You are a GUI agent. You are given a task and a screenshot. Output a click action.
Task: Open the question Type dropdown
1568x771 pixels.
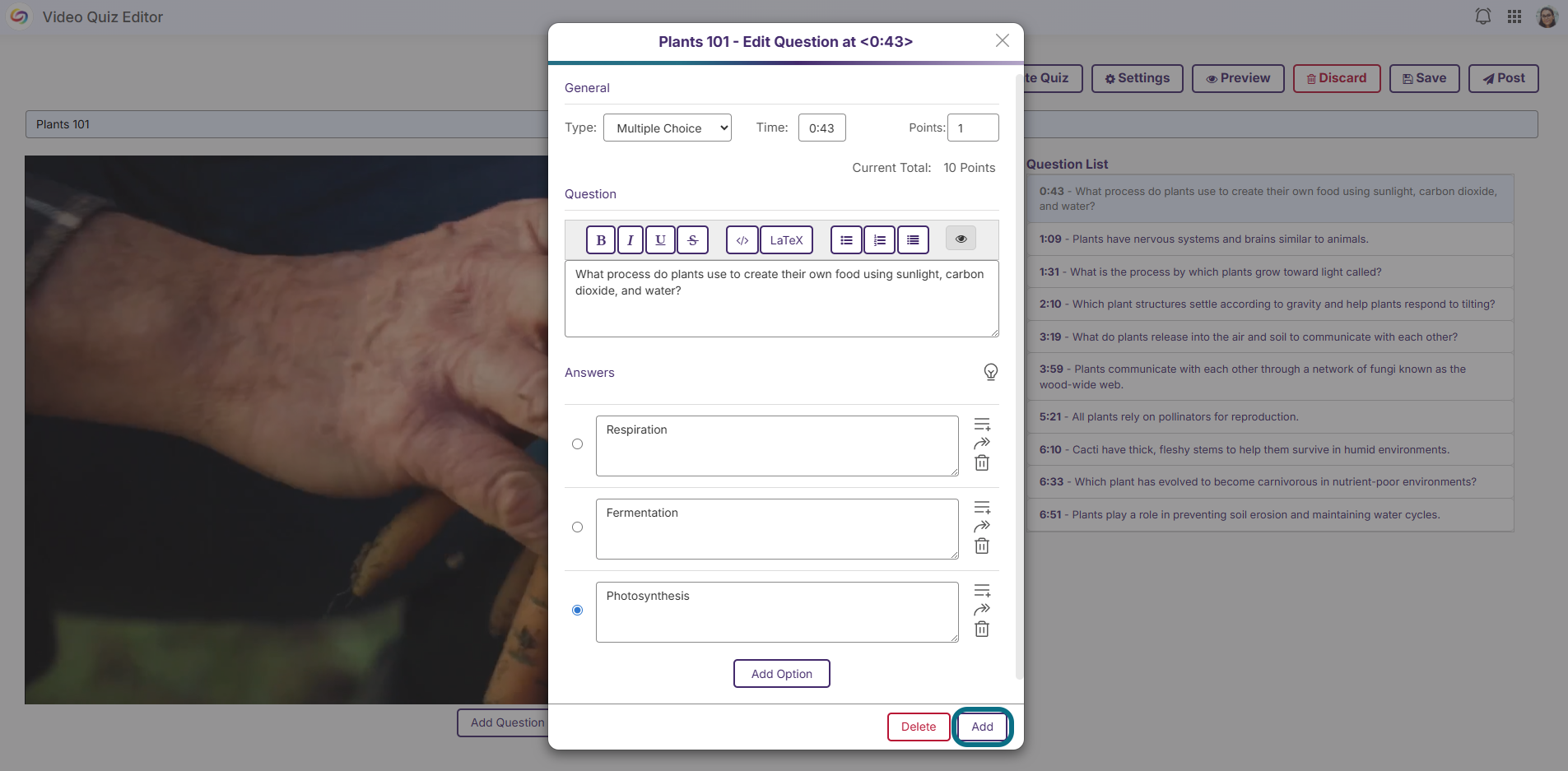click(x=668, y=128)
